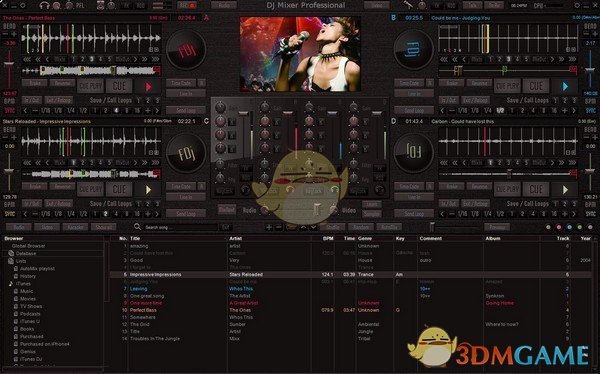Viewport: 600px width, 374px height.
Task: Toggle Reverse on deck B
Action: click(479, 83)
